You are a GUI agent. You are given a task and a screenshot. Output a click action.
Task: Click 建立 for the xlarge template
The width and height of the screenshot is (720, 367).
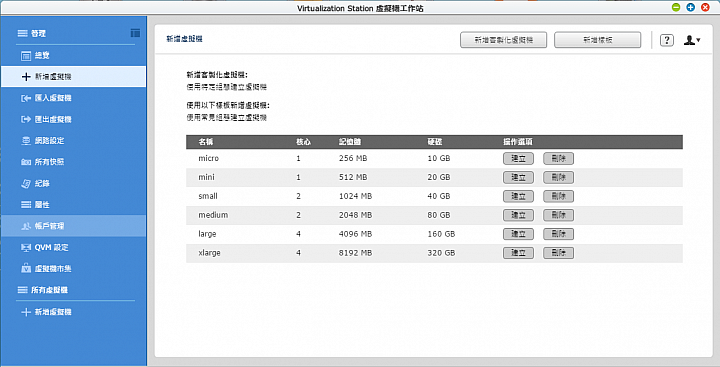(x=518, y=253)
